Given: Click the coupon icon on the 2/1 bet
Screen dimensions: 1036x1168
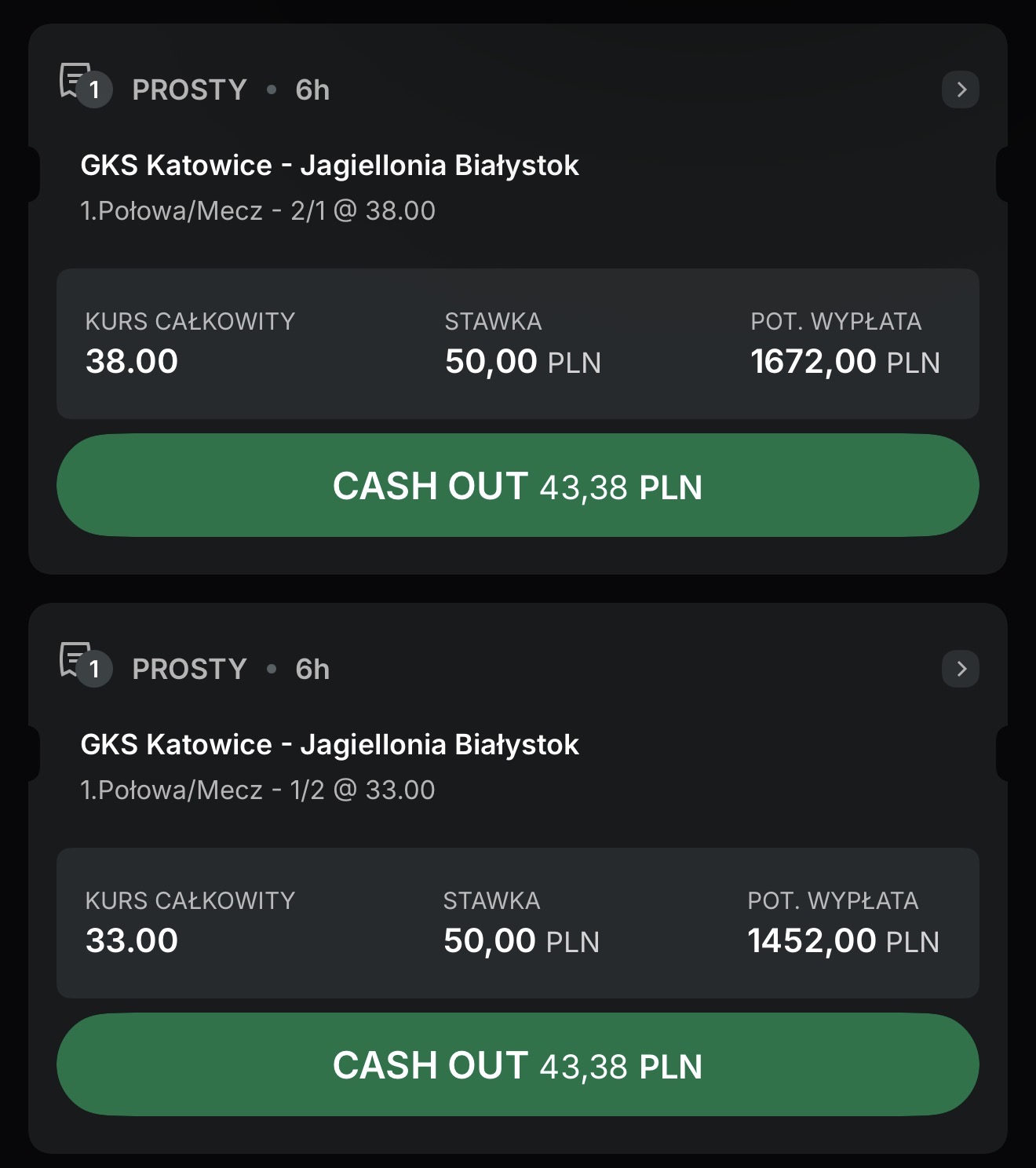Looking at the screenshot, I should pos(84,84).
